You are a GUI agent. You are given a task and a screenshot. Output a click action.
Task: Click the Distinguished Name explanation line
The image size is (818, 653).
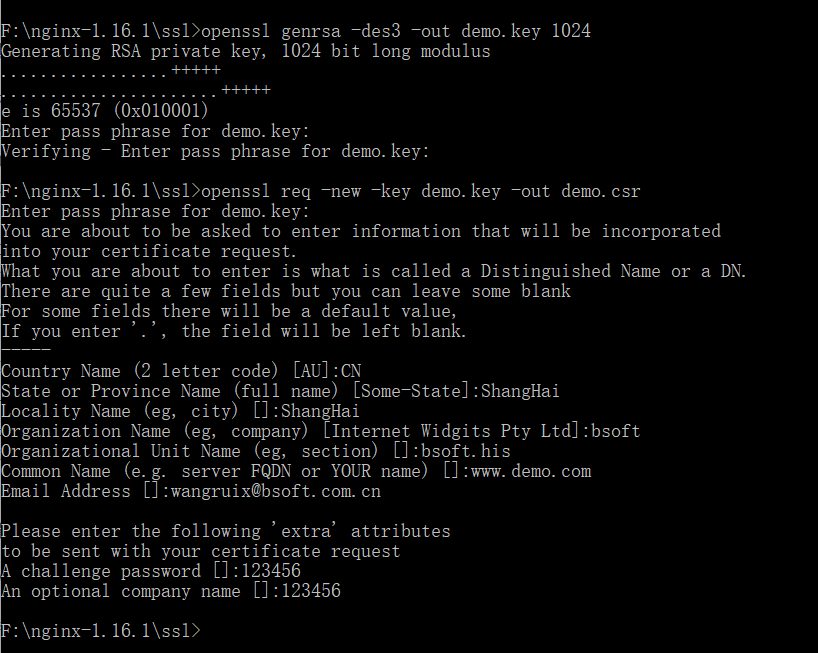(x=373, y=271)
